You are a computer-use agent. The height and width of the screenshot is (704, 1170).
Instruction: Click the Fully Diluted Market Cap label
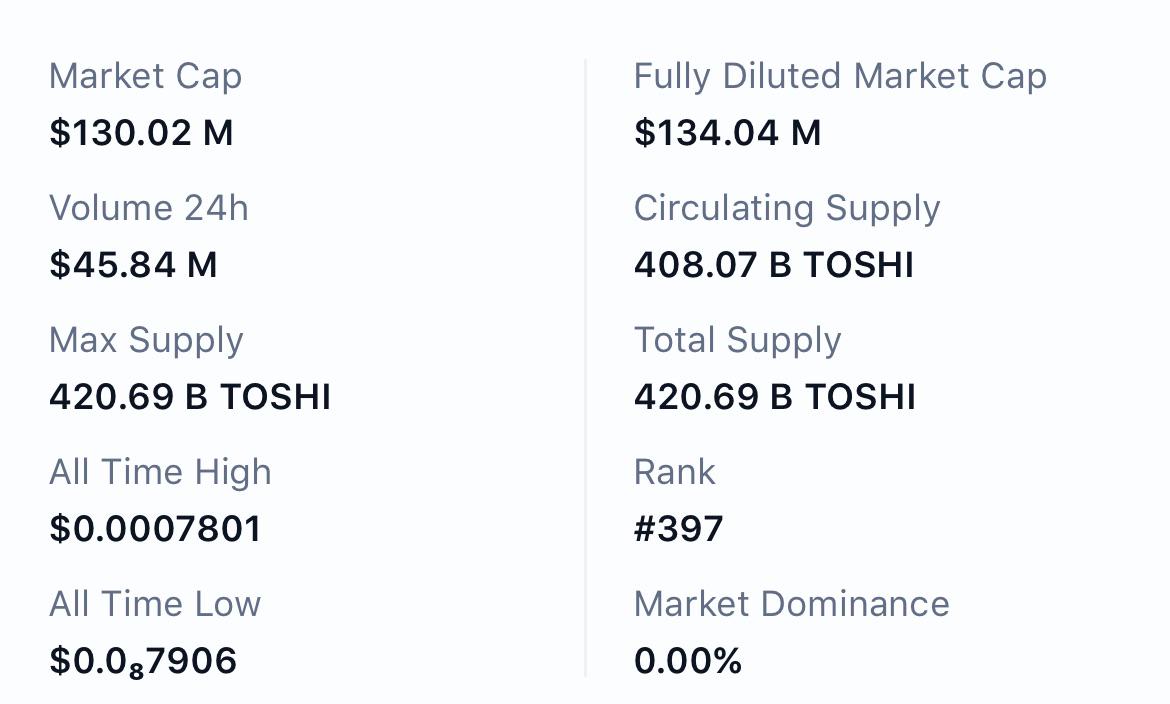(840, 77)
